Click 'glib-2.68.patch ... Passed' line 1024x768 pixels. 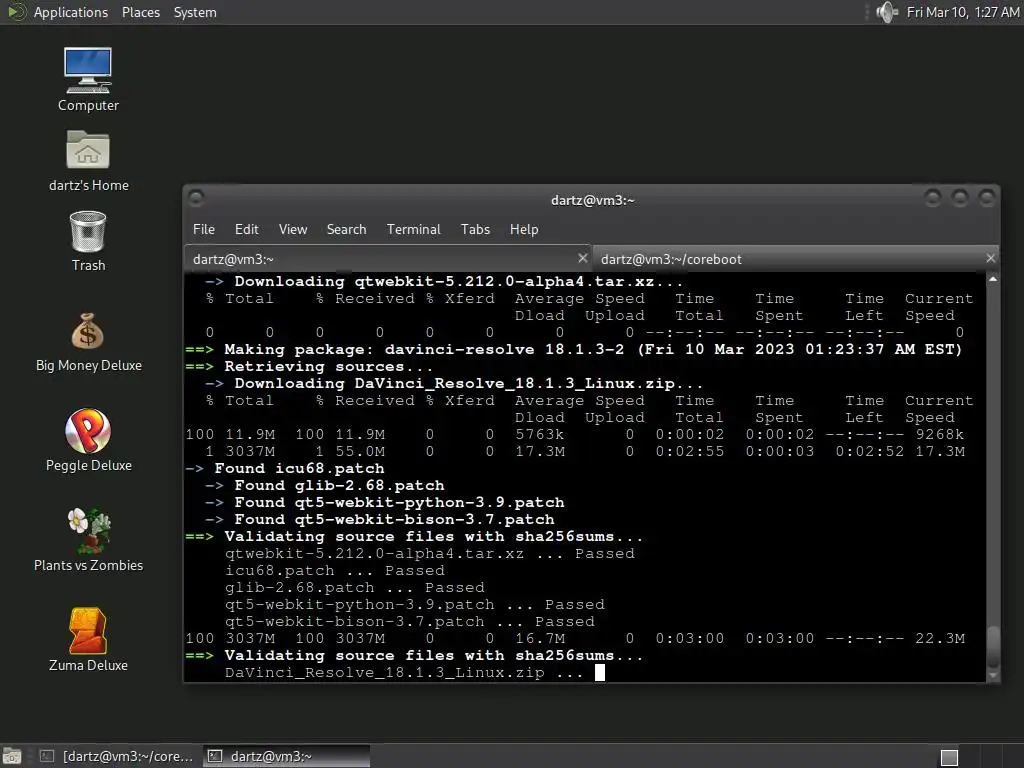tap(355, 587)
